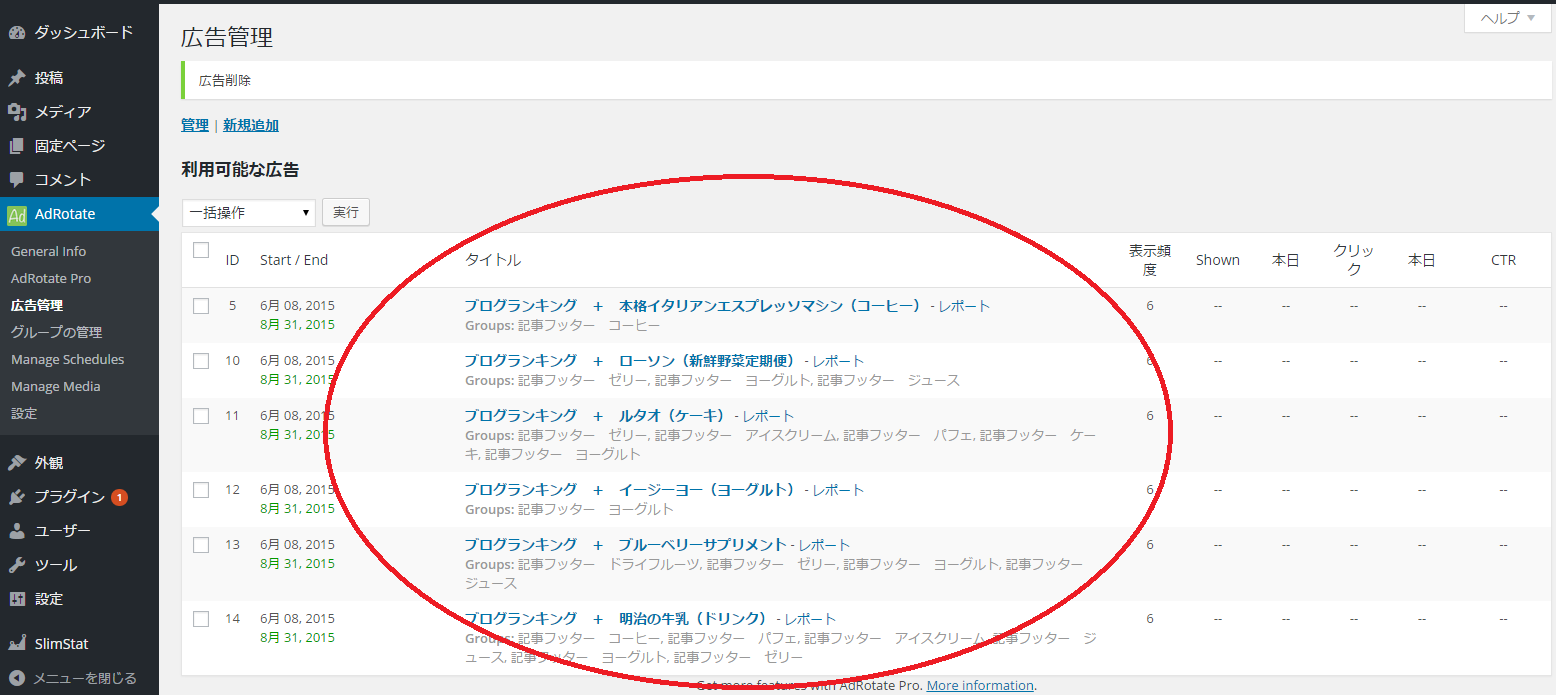Open General Info submenu item
The width and height of the screenshot is (1556, 695).
(x=48, y=251)
